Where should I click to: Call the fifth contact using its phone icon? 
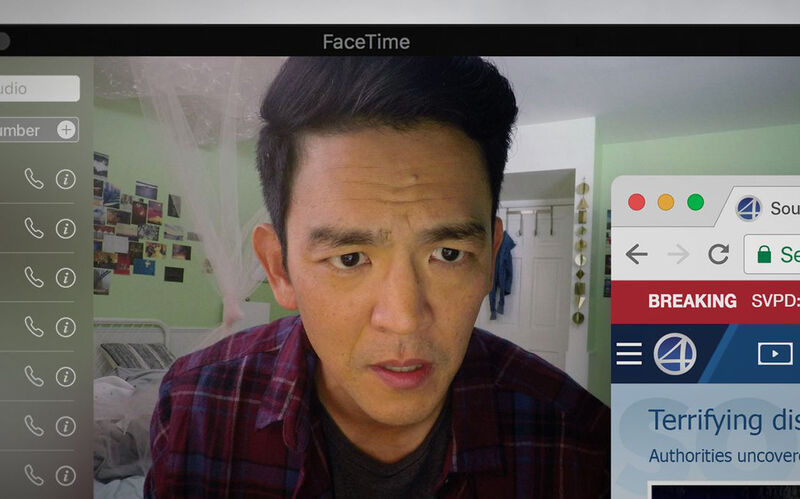click(x=34, y=377)
